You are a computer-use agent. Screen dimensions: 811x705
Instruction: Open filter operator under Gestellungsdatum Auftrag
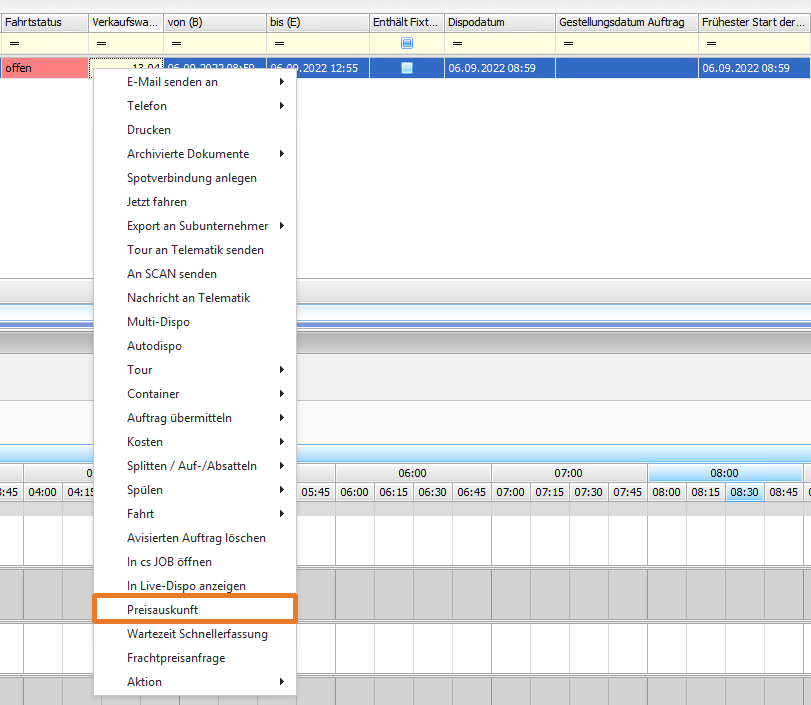568,44
